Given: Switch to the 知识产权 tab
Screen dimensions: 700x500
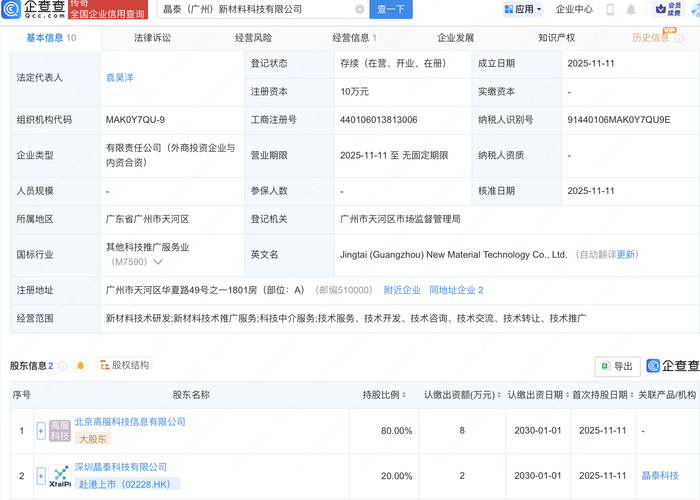Looking at the screenshot, I should click(556, 38).
